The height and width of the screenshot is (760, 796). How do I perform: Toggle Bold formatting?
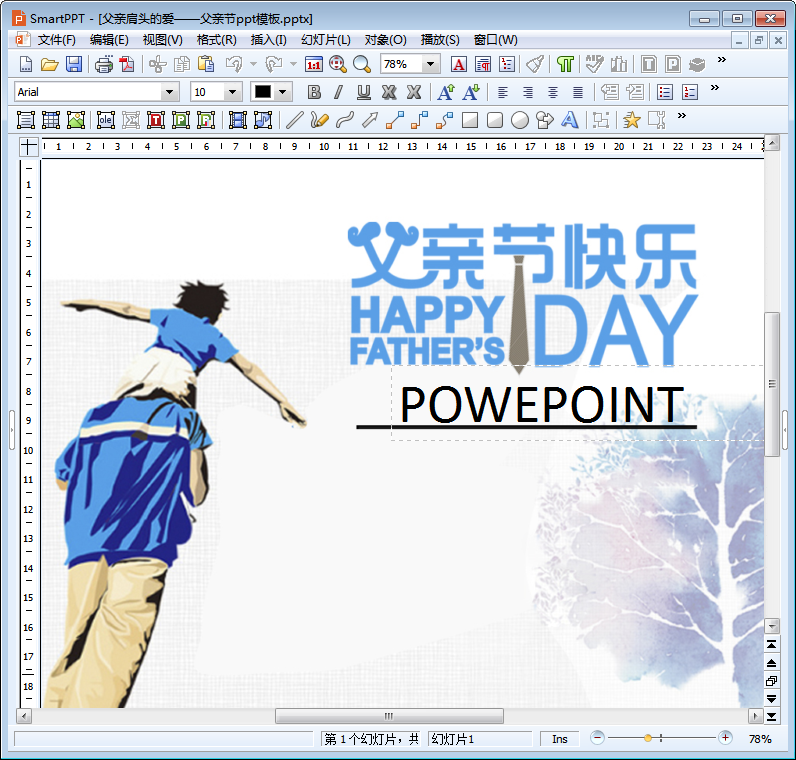314,92
